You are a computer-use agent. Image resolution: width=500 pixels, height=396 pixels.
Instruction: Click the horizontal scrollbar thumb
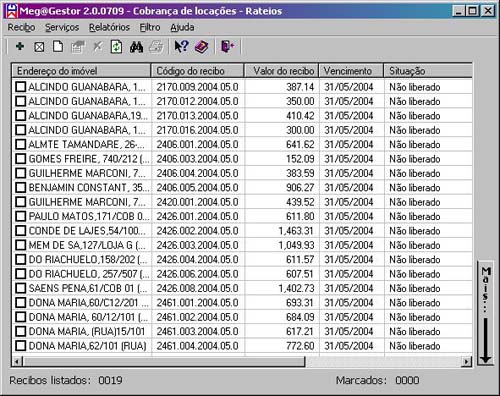coord(164,361)
